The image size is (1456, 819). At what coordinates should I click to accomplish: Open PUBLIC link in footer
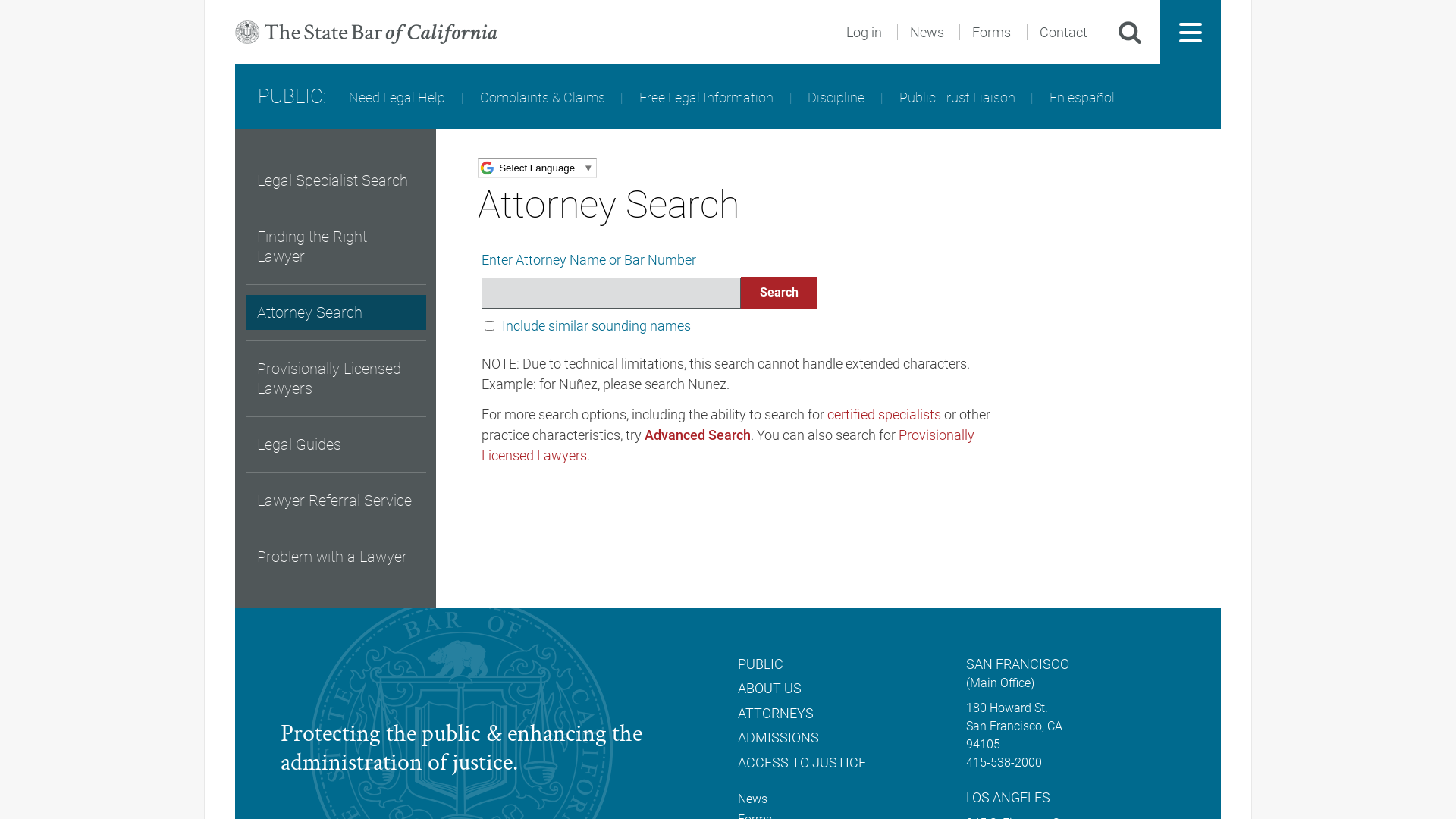(x=760, y=664)
